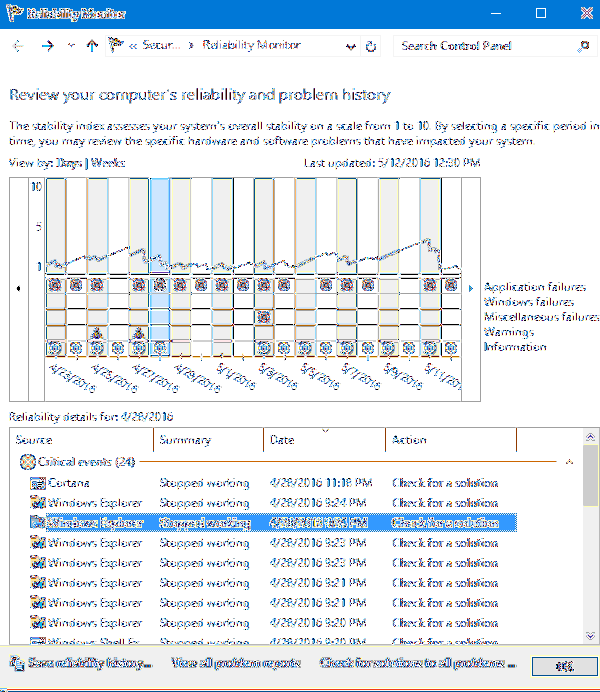
Task: Click in the Search Control Panel field
Action: point(480,46)
